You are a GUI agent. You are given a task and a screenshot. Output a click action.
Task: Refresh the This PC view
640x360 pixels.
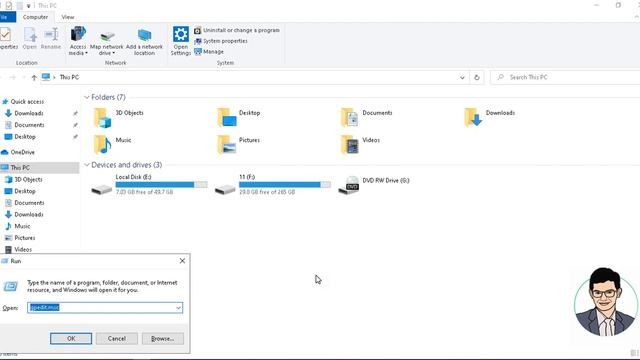(476, 78)
